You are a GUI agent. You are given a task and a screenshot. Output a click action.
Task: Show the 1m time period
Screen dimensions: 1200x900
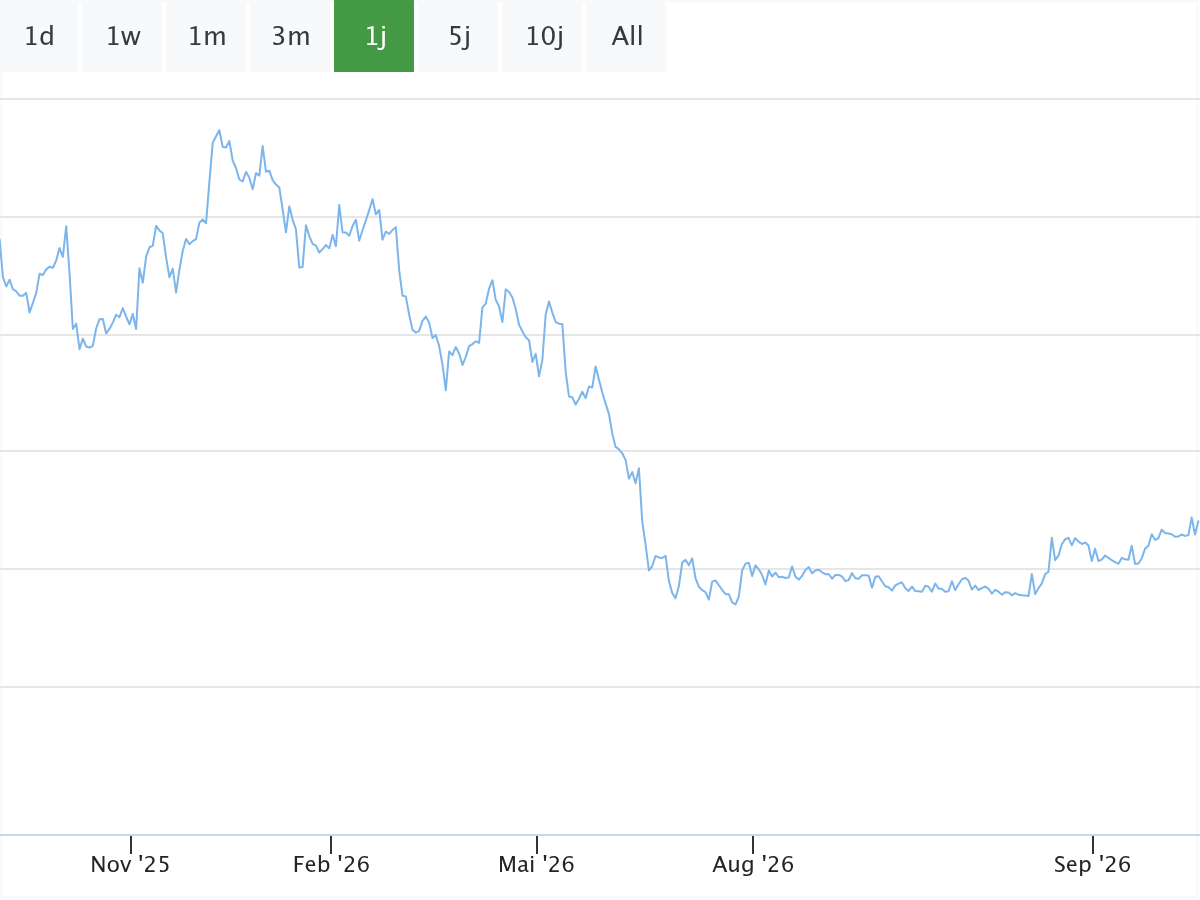point(206,36)
